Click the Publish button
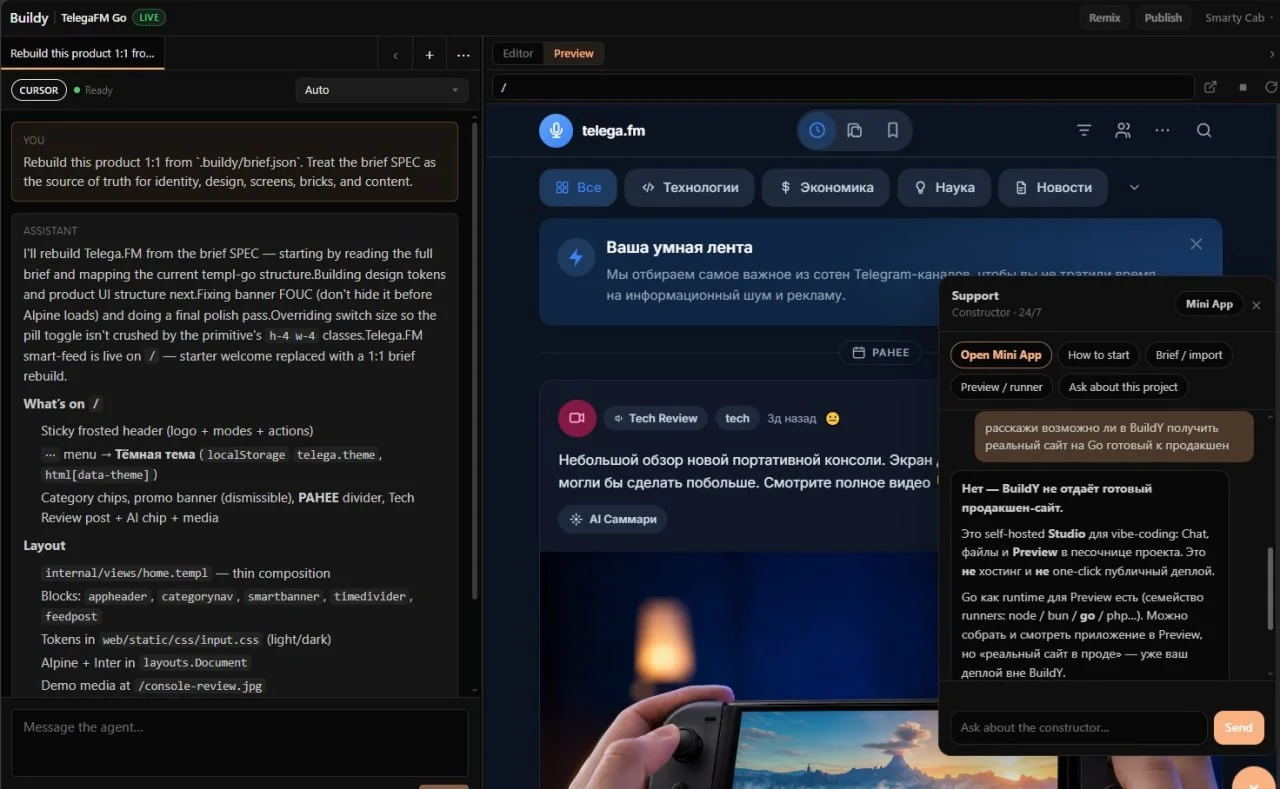The width and height of the screenshot is (1280, 789). 1163,18
